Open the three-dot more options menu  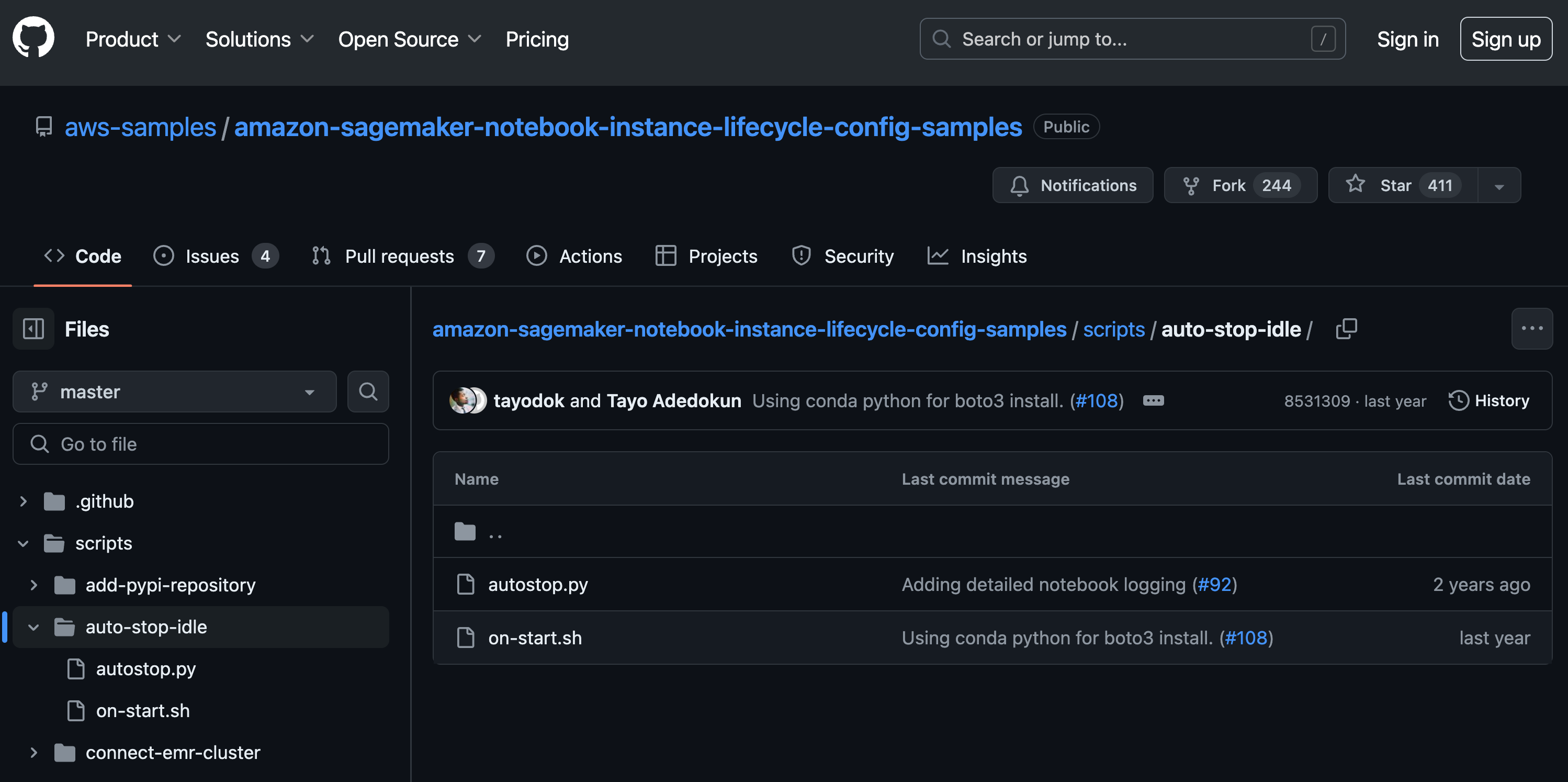[1531, 329]
